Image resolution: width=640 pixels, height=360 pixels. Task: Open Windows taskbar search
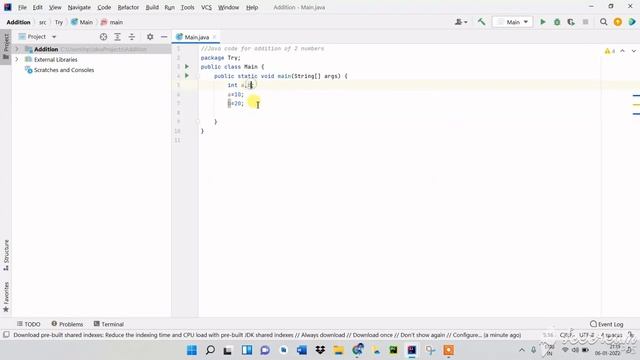tap(210, 350)
